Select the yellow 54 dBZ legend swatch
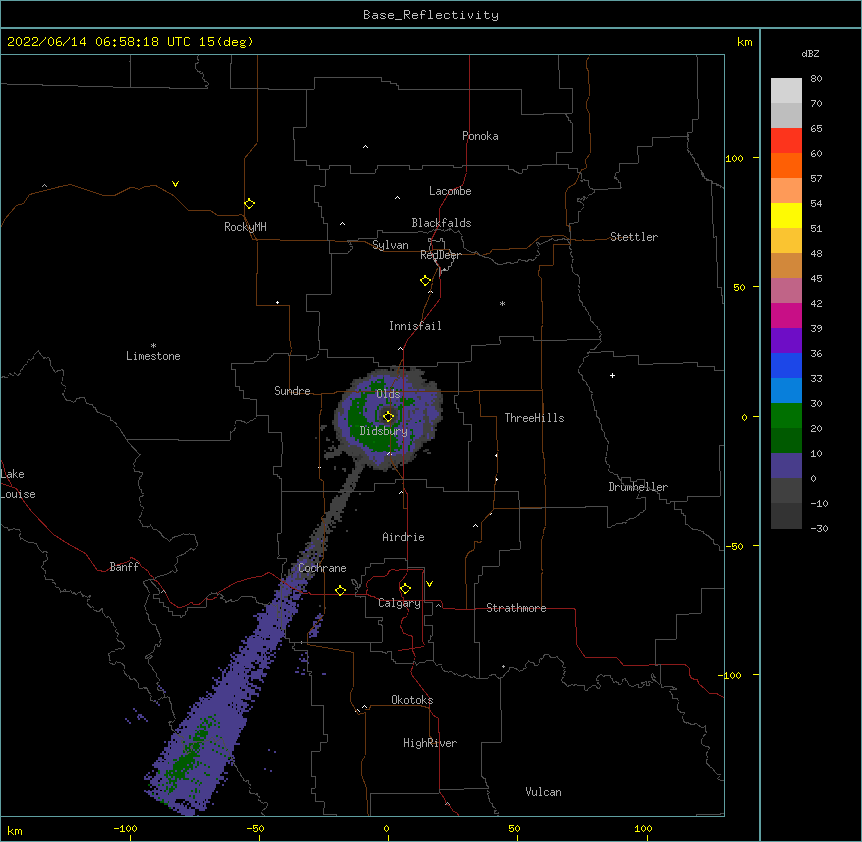Image resolution: width=862 pixels, height=842 pixels. [786, 215]
